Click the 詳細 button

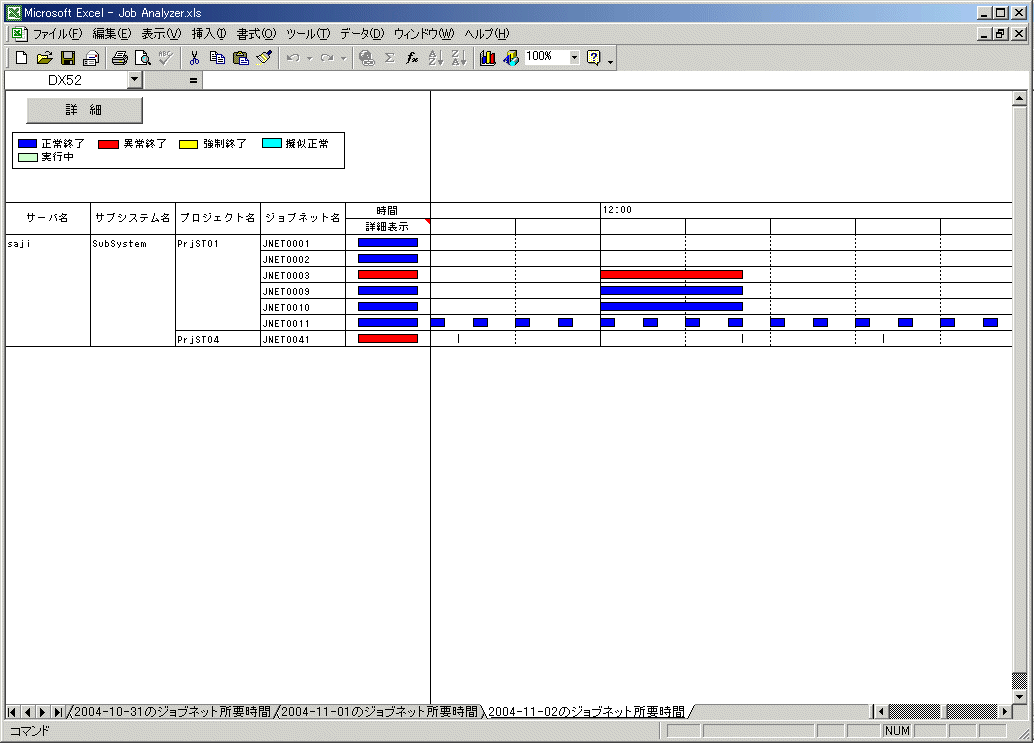click(84, 110)
